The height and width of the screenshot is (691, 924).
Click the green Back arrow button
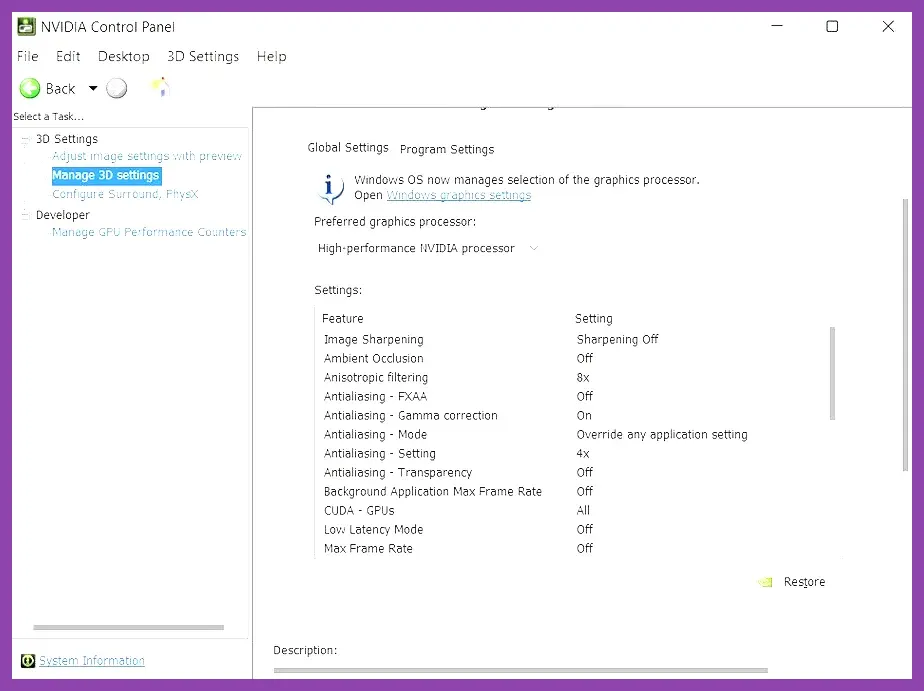pos(30,88)
